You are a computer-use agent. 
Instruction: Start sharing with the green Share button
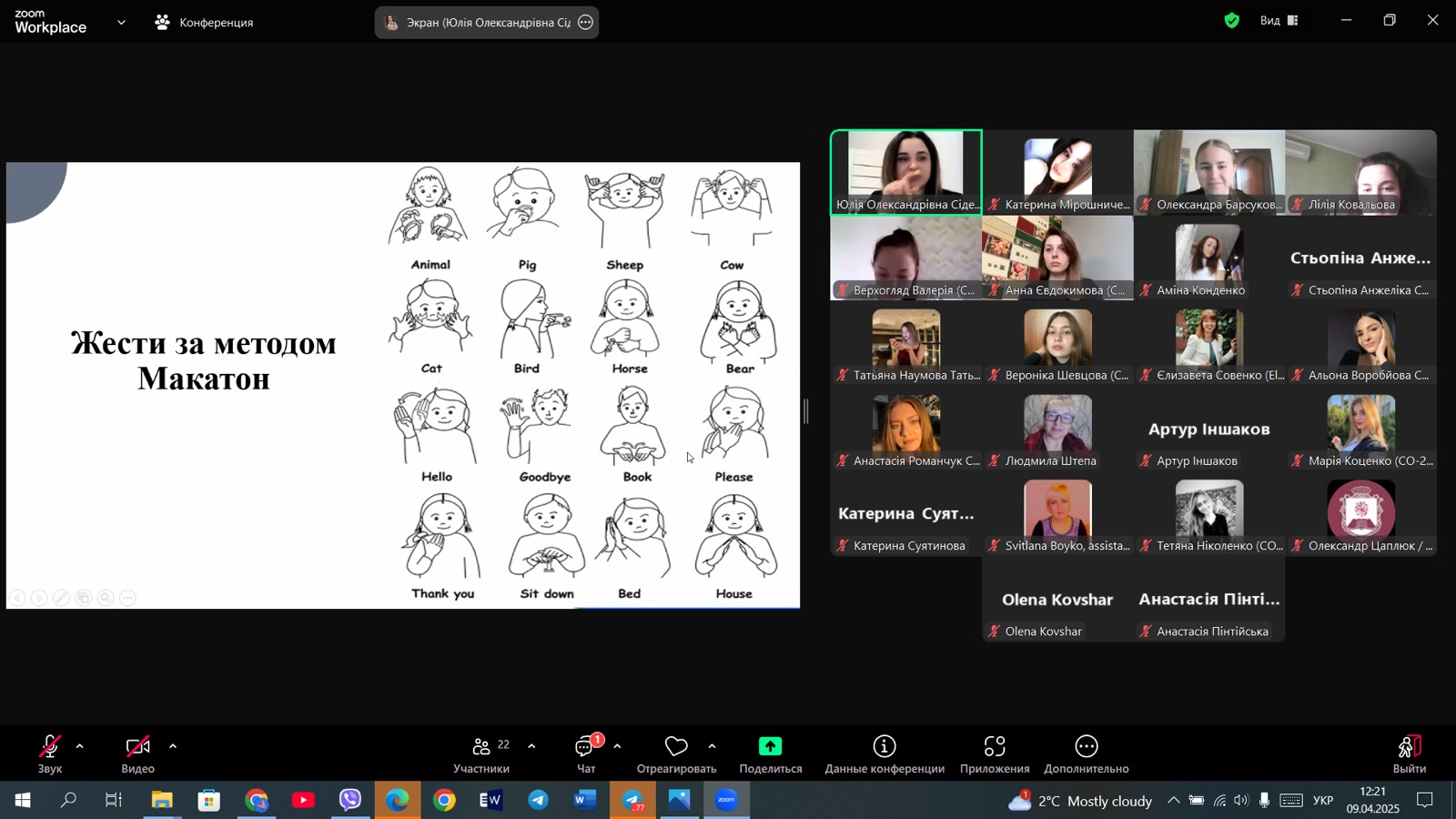770,754
